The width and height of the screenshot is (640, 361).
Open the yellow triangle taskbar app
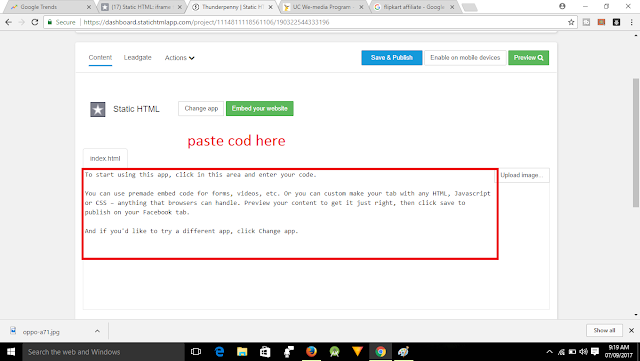pos(358,352)
